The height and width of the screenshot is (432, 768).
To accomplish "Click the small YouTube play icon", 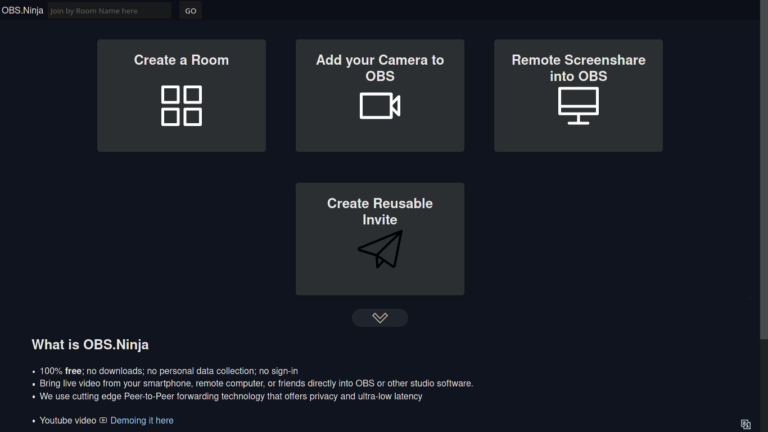I will click(x=103, y=421).
